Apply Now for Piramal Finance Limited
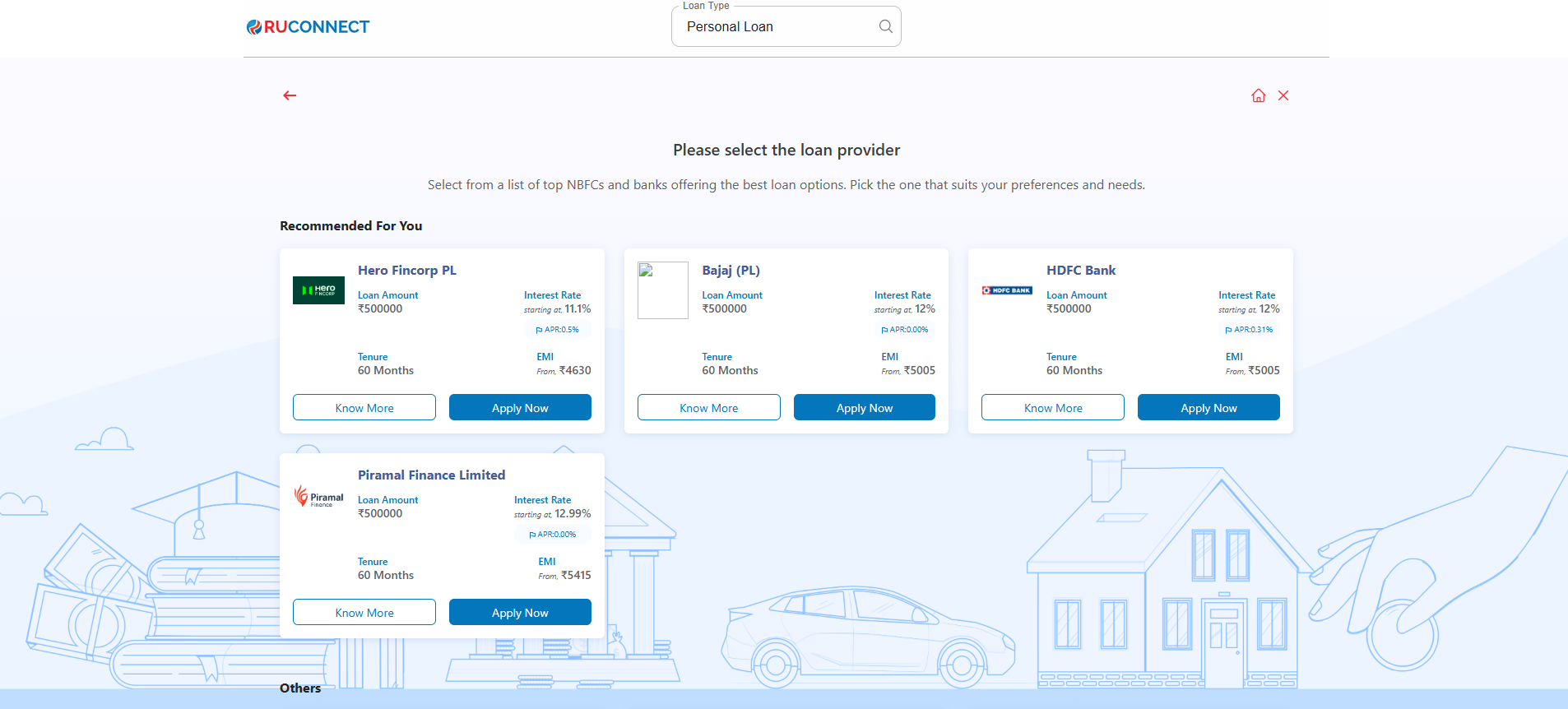This screenshot has width=1568, height=709. tap(520, 613)
